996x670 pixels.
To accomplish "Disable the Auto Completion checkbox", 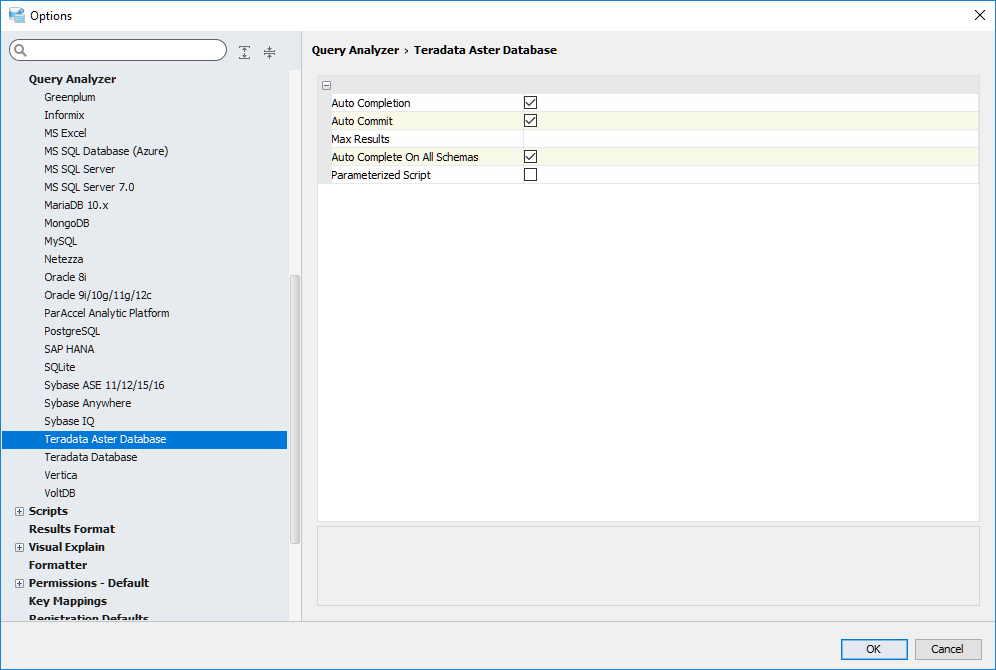I will tap(531, 103).
